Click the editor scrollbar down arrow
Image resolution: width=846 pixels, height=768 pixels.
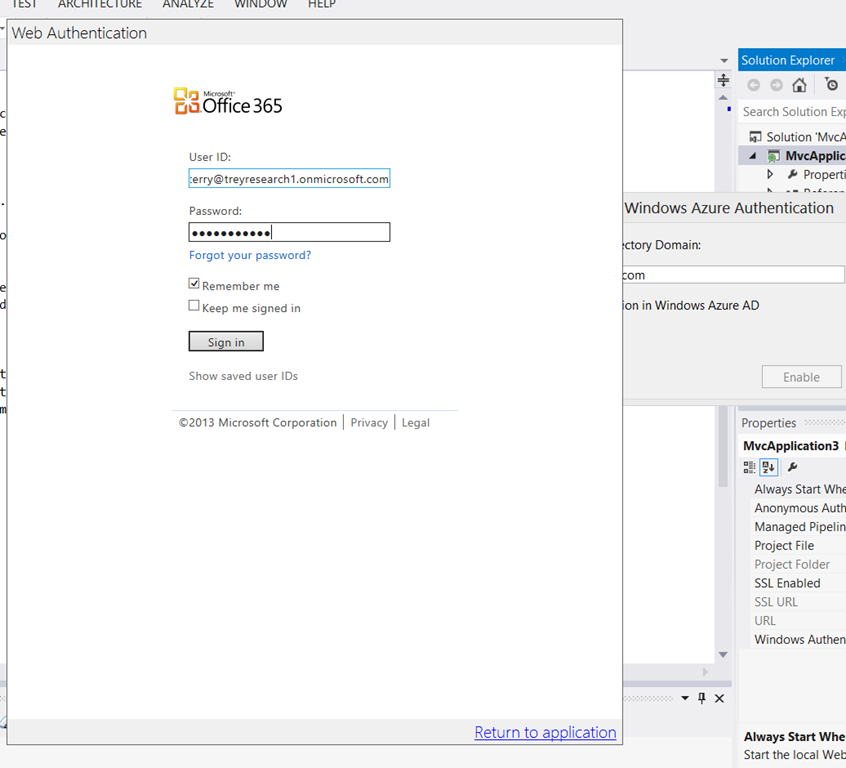coord(724,655)
